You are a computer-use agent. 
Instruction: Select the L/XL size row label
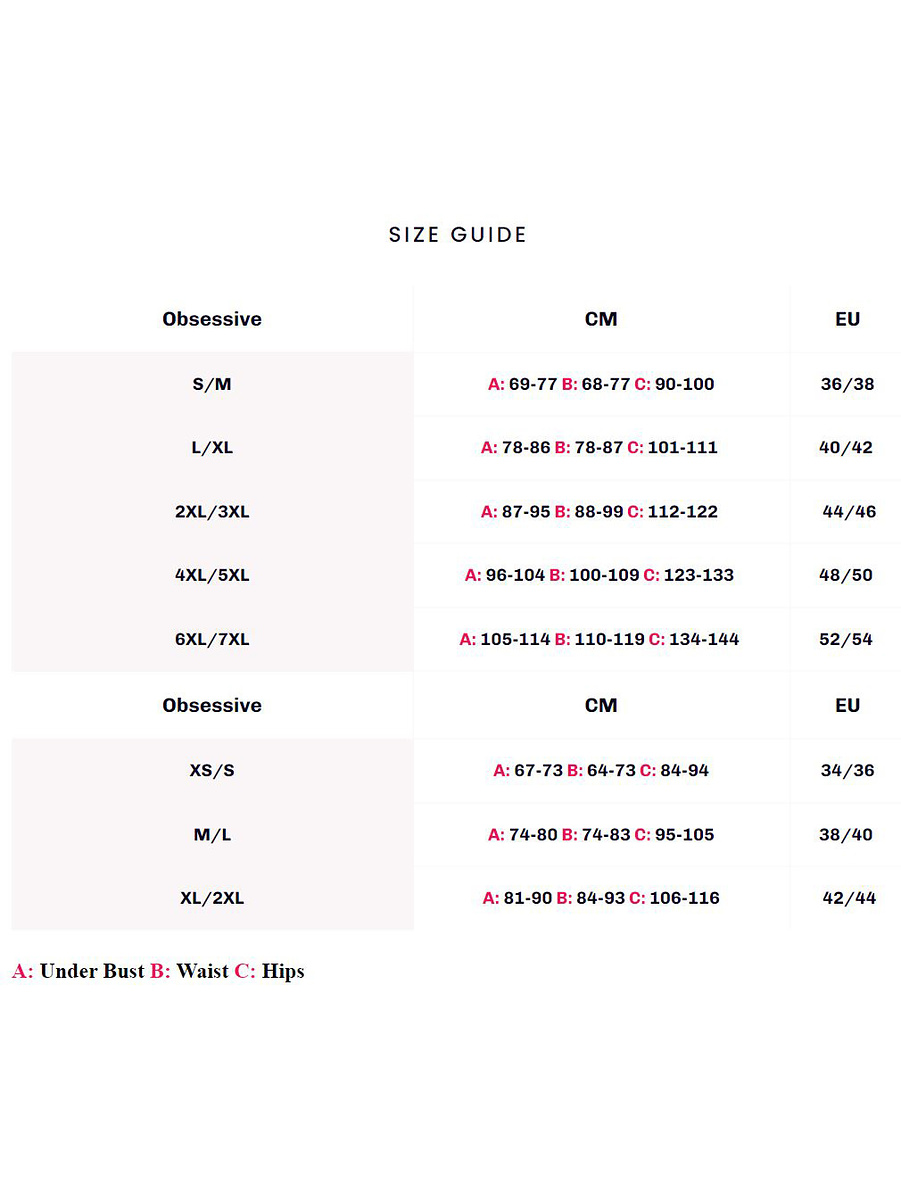212,448
